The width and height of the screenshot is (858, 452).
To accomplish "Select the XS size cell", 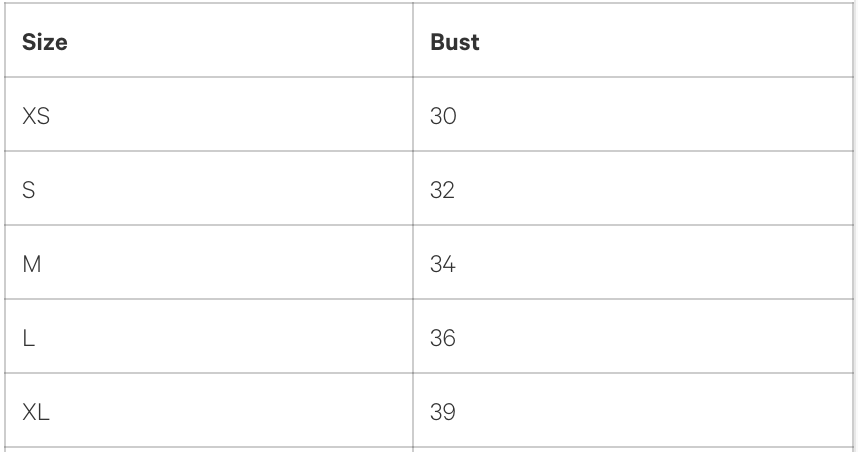I will tap(36, 115).
